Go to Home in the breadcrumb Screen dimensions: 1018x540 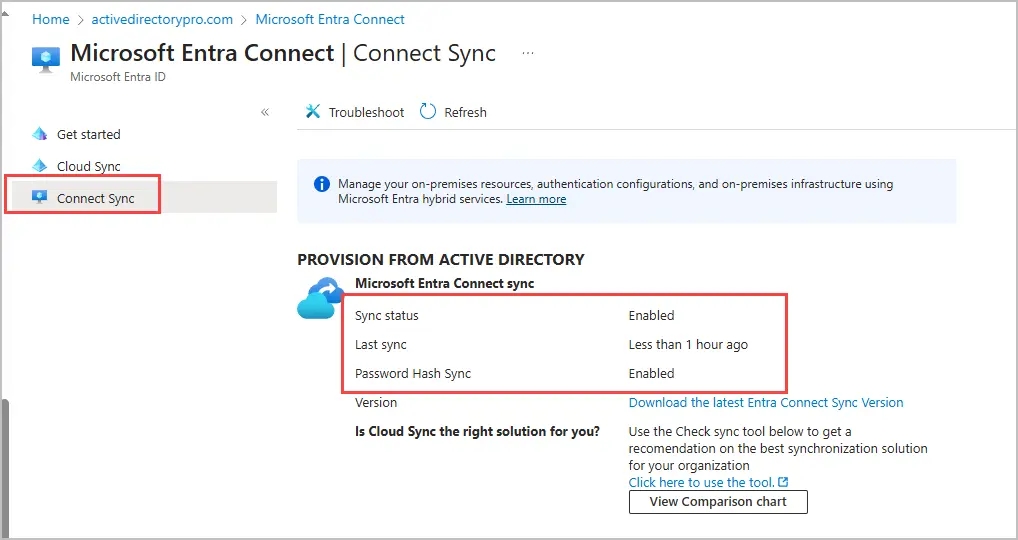pos(51,19)
